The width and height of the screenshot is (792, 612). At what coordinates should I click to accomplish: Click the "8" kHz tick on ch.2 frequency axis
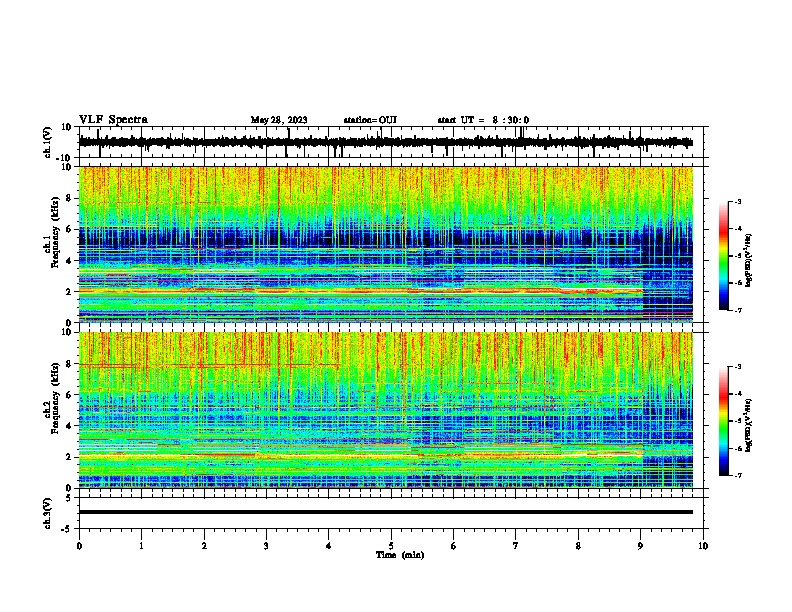69,364
